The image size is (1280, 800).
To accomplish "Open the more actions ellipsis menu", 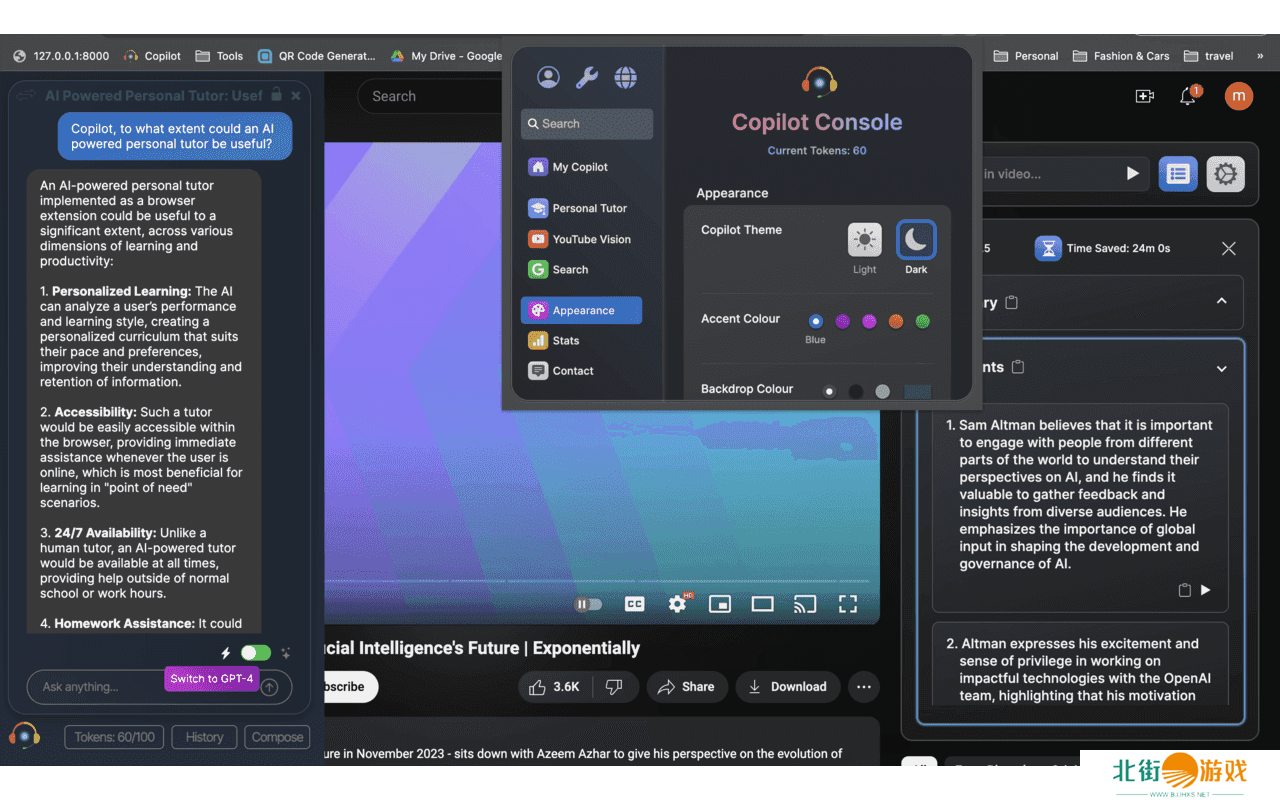I will [864, 687].
